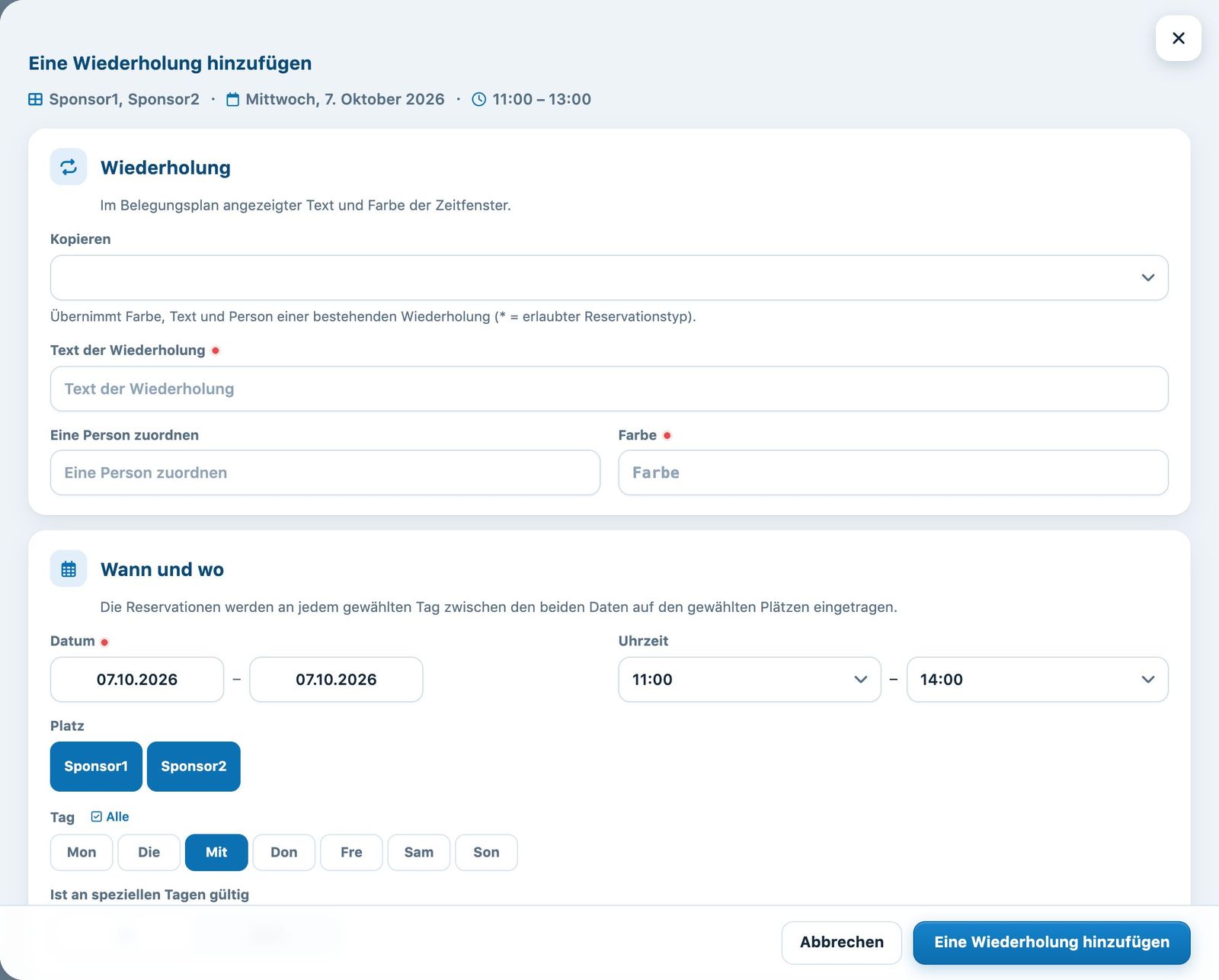
Task: Toggle the Sponsor1 court button
Action: [x=96, y=767]
